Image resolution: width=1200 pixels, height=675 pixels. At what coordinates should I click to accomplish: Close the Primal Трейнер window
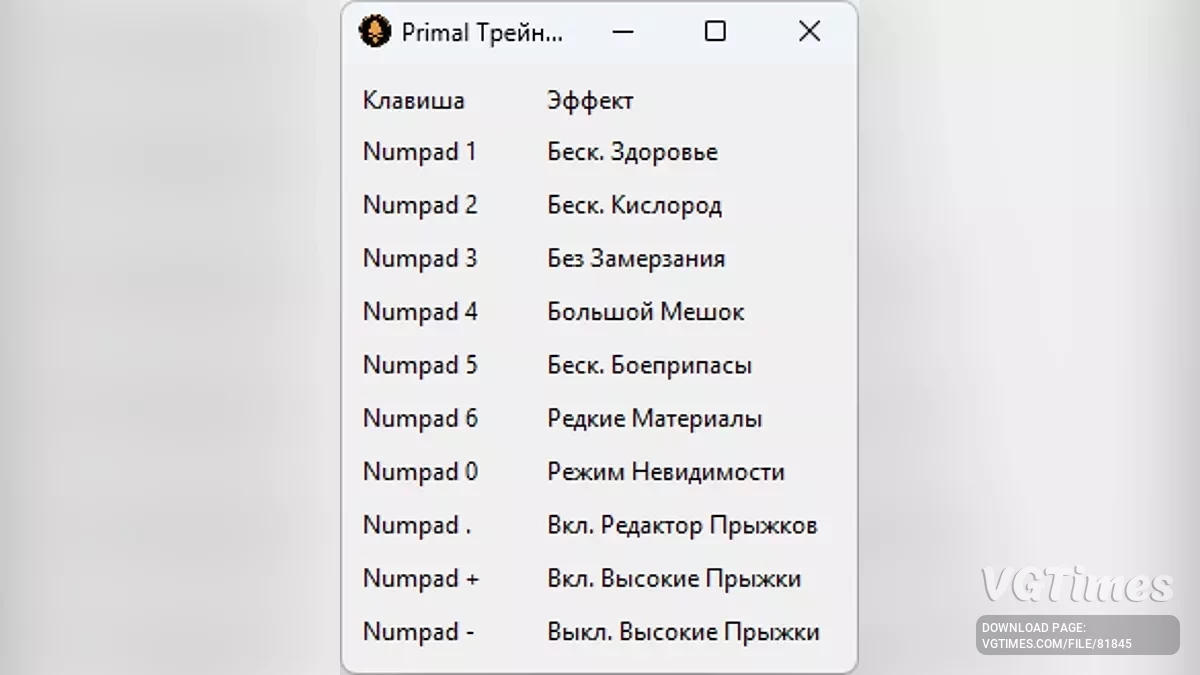pyautogui.click(x=809, y=32)
